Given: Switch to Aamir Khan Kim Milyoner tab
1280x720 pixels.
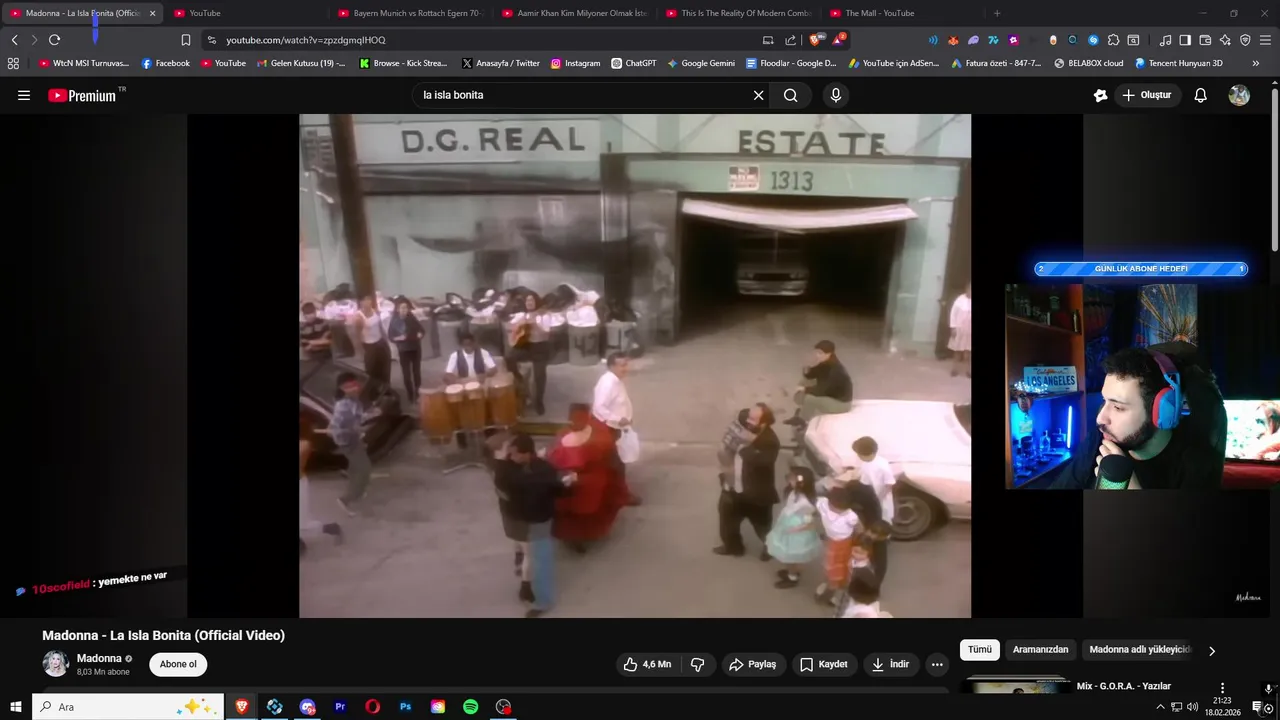Looking at the screenshot, I should pyautogui.click(x=574, y=13).
